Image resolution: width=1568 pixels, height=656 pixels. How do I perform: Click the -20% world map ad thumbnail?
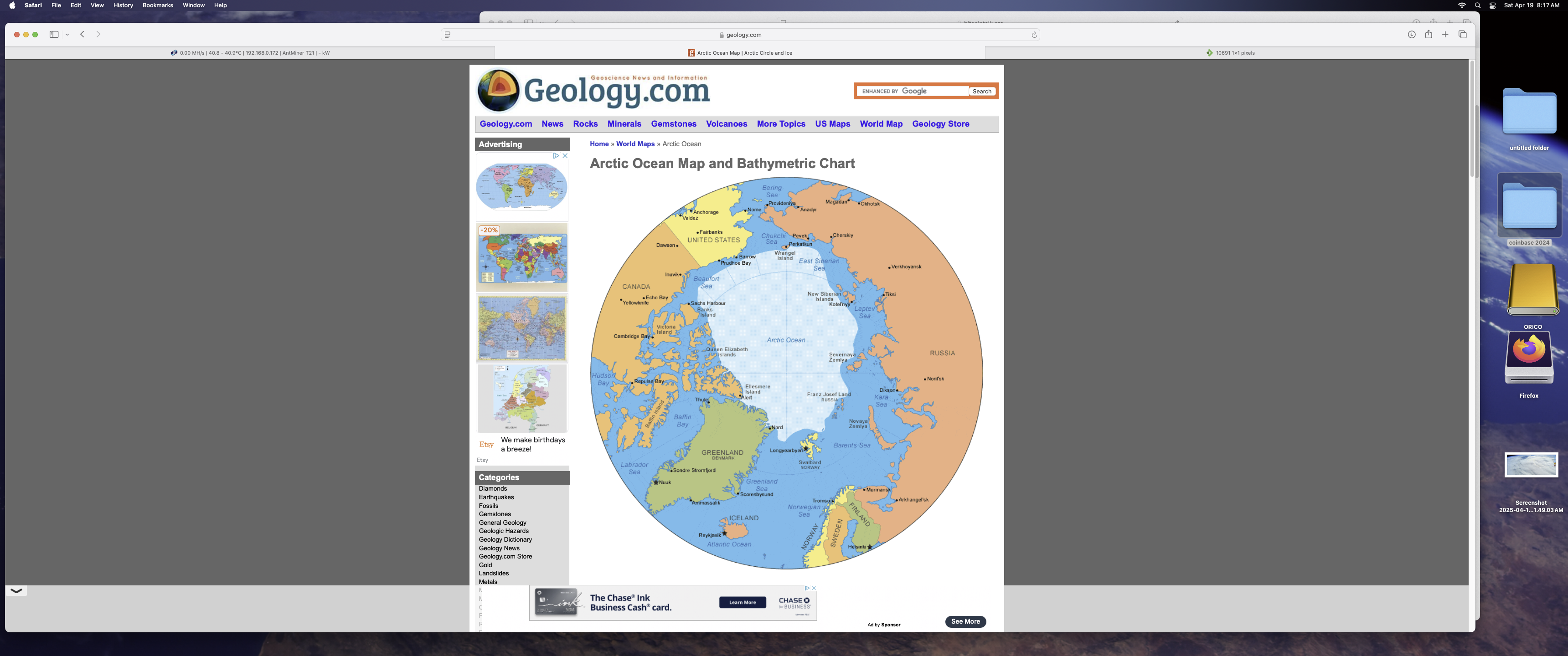pos(521,257)
